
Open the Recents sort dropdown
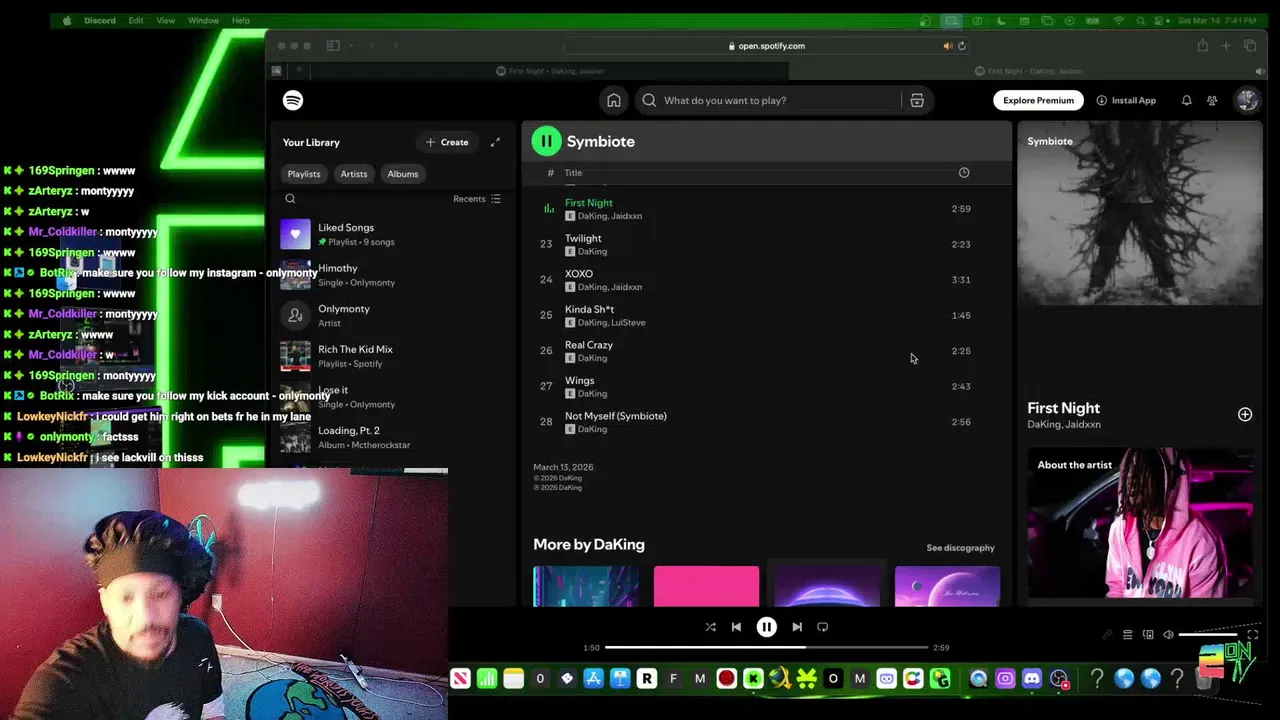tap(476, 199)
